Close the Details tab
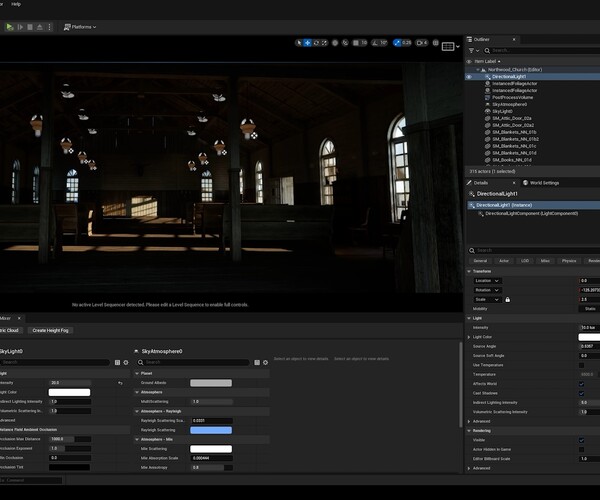This screenshot has width=600, height=500. pyautogui.click(x=514, y=183)
